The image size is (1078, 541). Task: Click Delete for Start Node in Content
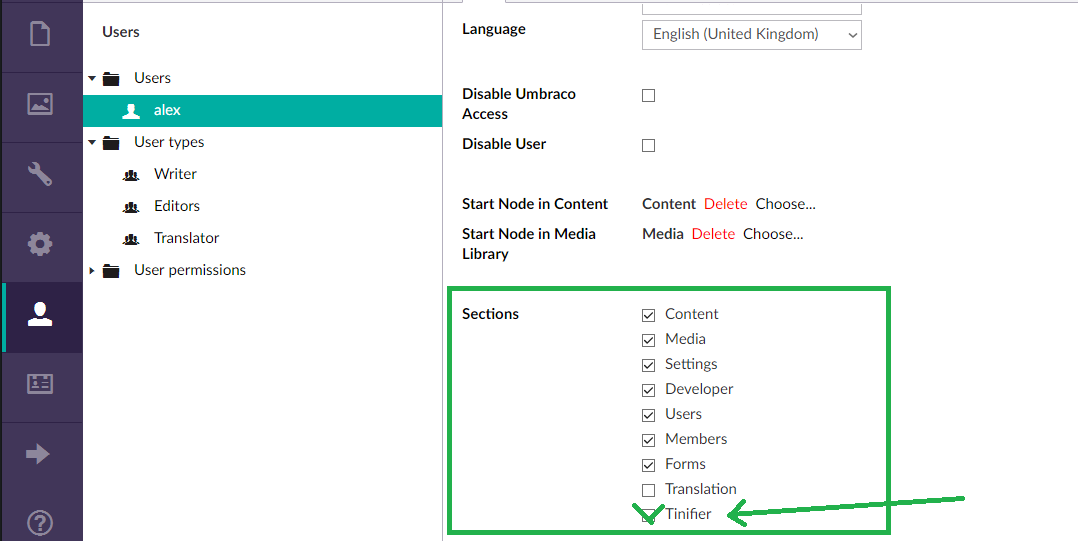(x=725, y=204)
